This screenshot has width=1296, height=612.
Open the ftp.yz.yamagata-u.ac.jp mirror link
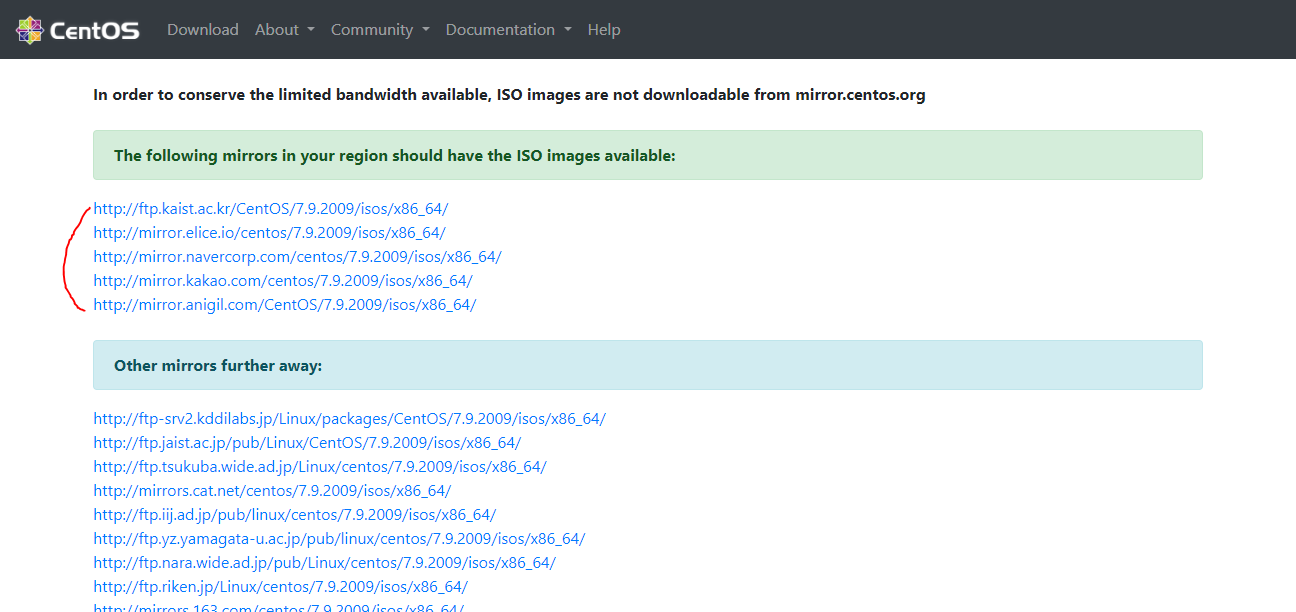339,539
